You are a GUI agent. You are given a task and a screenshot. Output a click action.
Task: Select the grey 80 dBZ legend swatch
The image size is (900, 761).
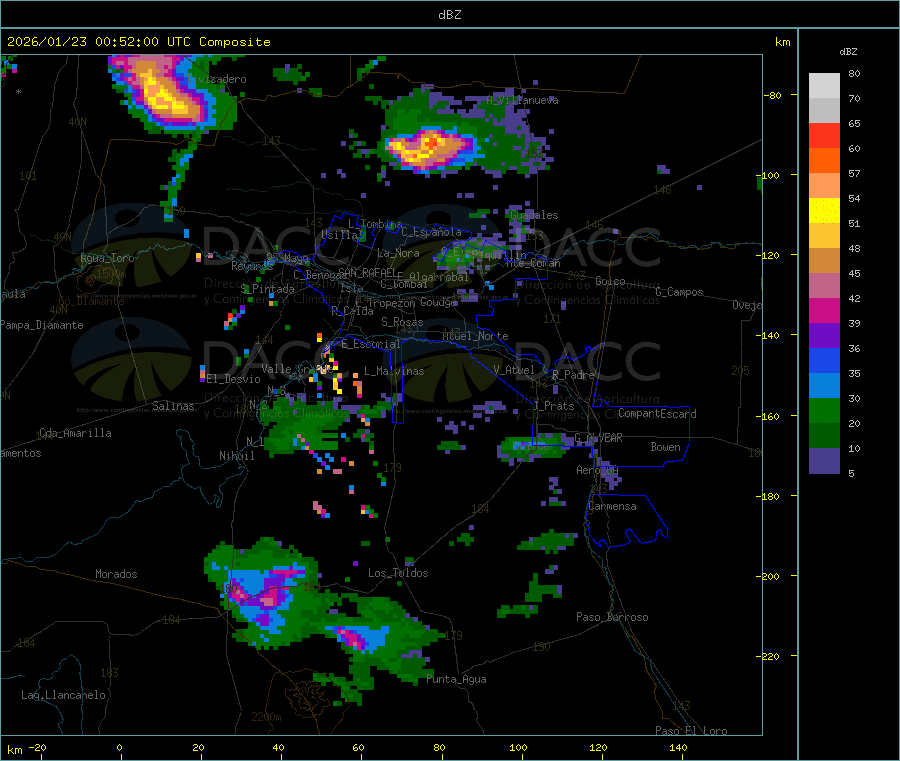824,86
